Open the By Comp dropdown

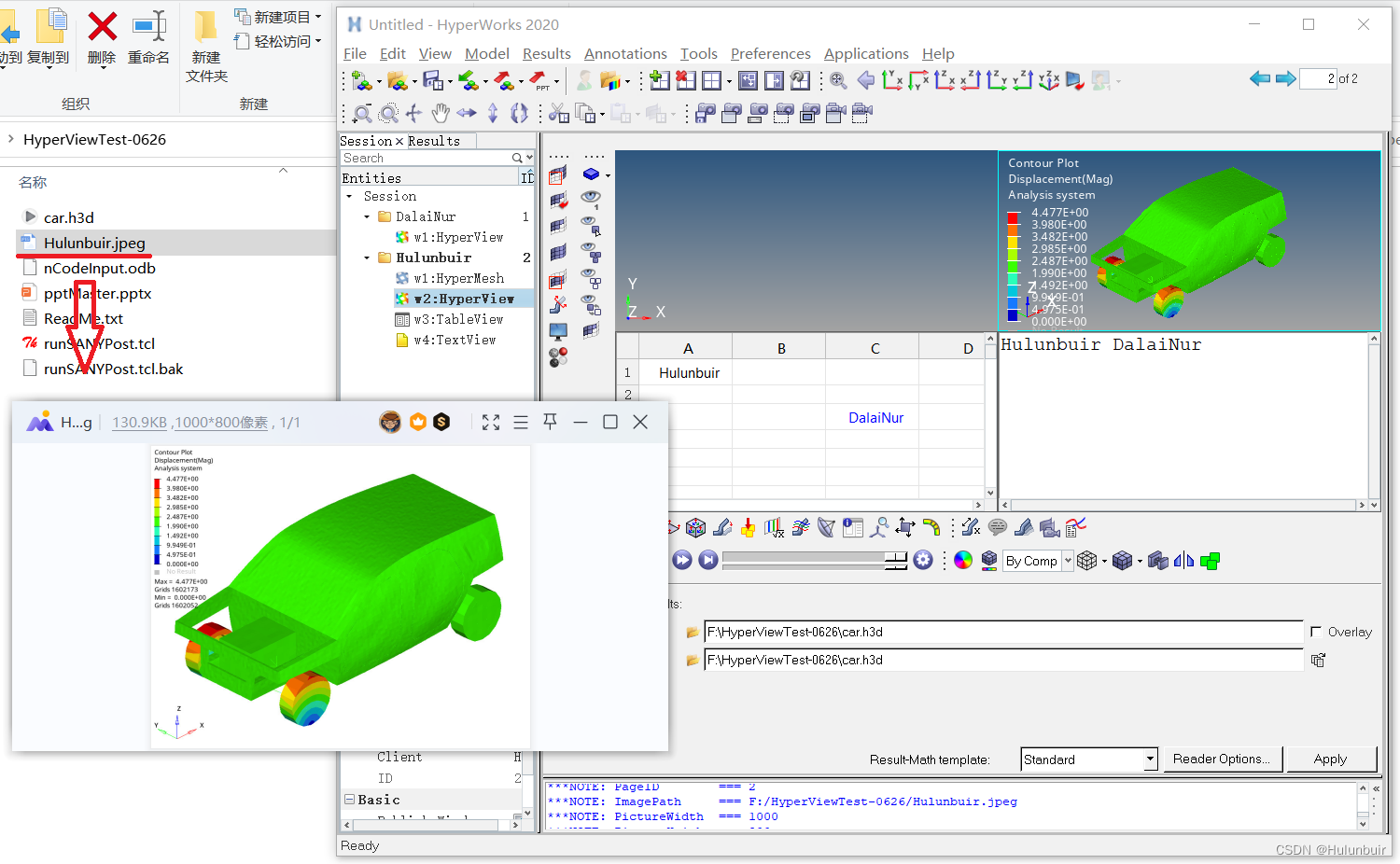[1069, 561]
